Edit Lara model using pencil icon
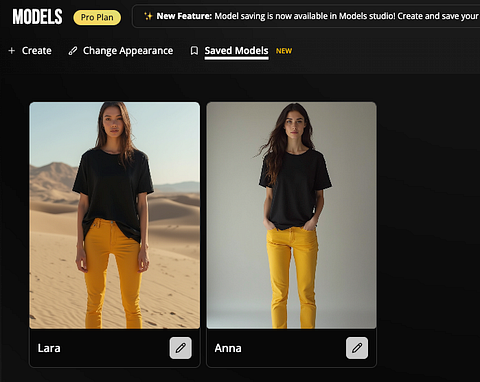The height and width of the screenshot is (382, 480). 181,348
